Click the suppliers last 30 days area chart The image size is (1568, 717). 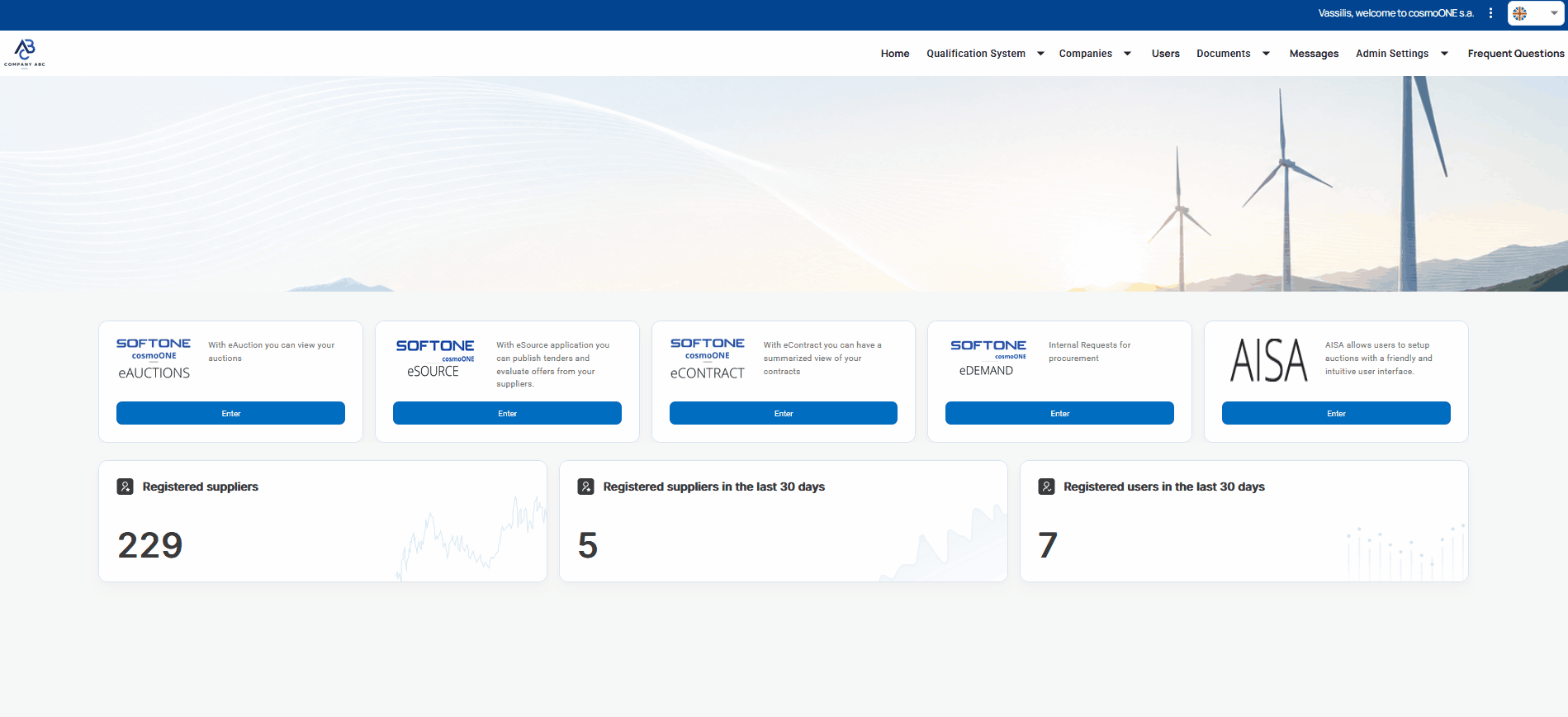[943, 543]
